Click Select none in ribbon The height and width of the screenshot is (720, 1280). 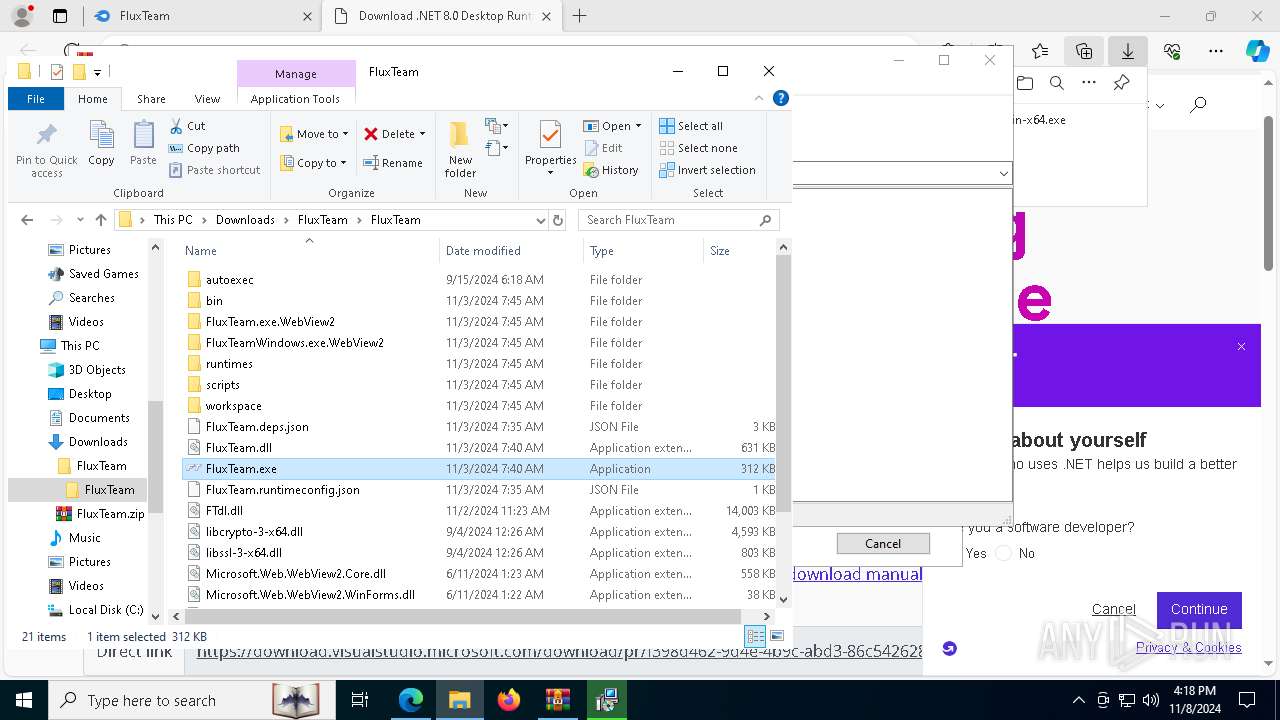click(x=698, y=148)
